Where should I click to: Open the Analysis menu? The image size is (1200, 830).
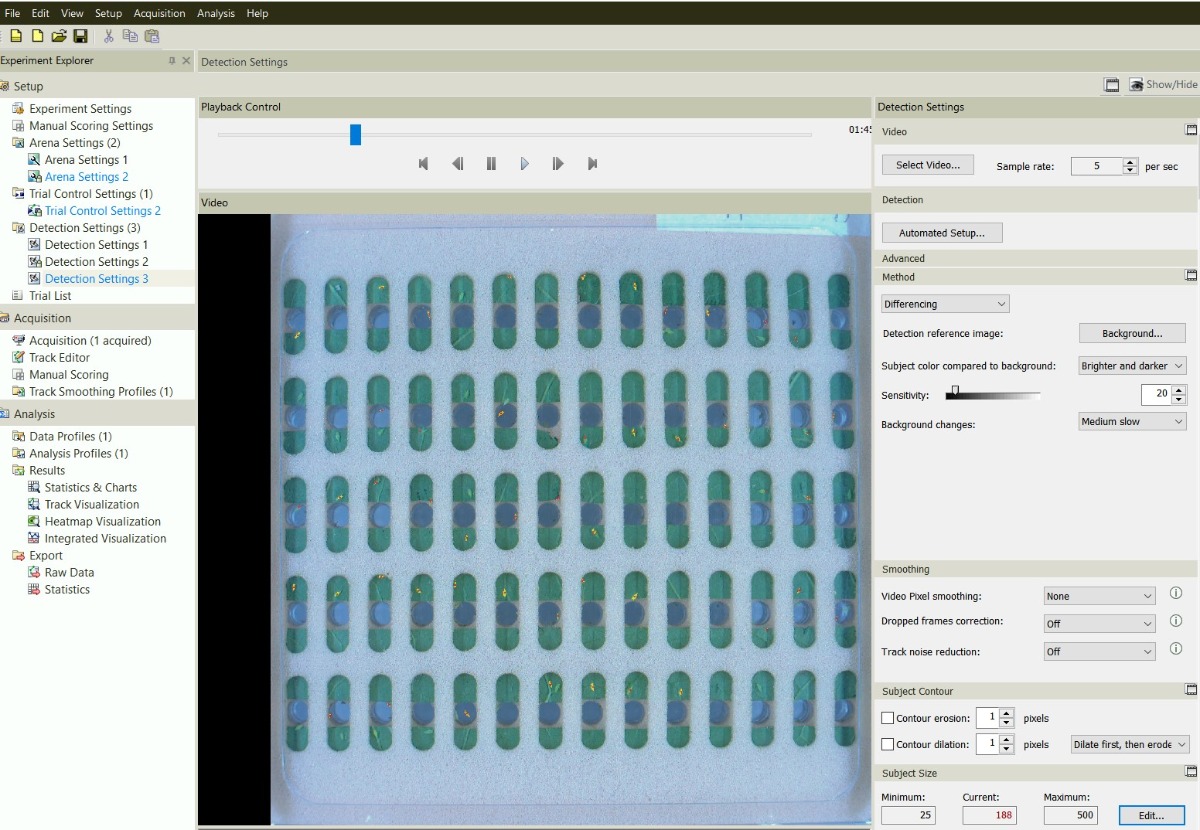click(216, 13)
